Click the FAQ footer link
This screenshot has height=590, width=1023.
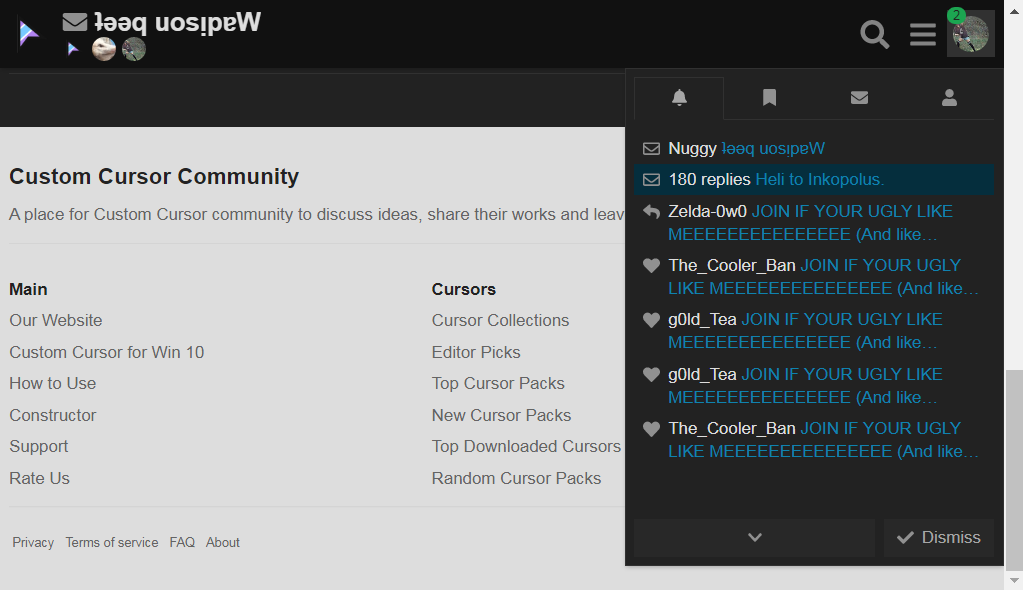click(182, 543)
